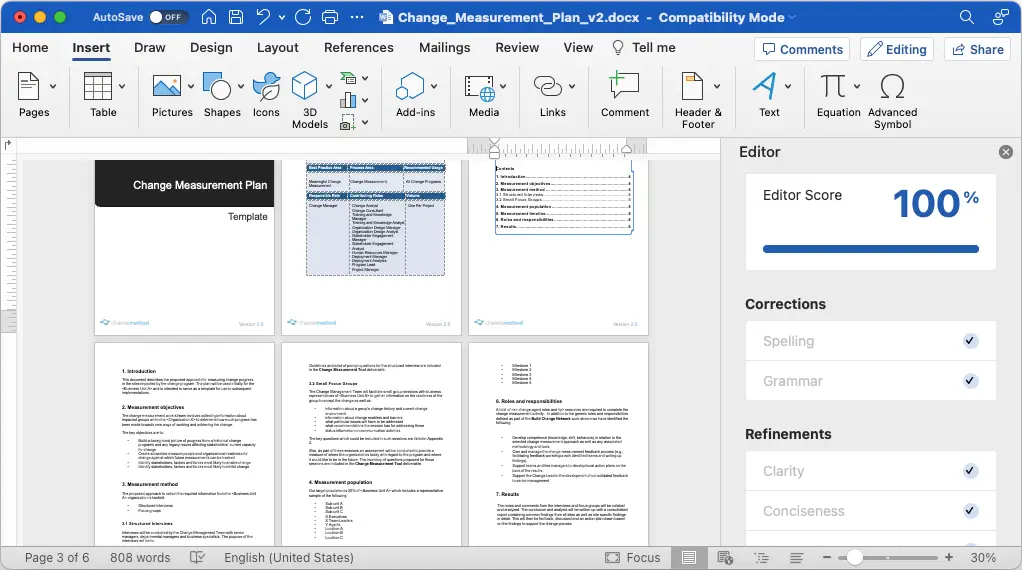Insert a SmartArt graphic icon
This screenshot has height=570, width=1022.
(349, 79)
